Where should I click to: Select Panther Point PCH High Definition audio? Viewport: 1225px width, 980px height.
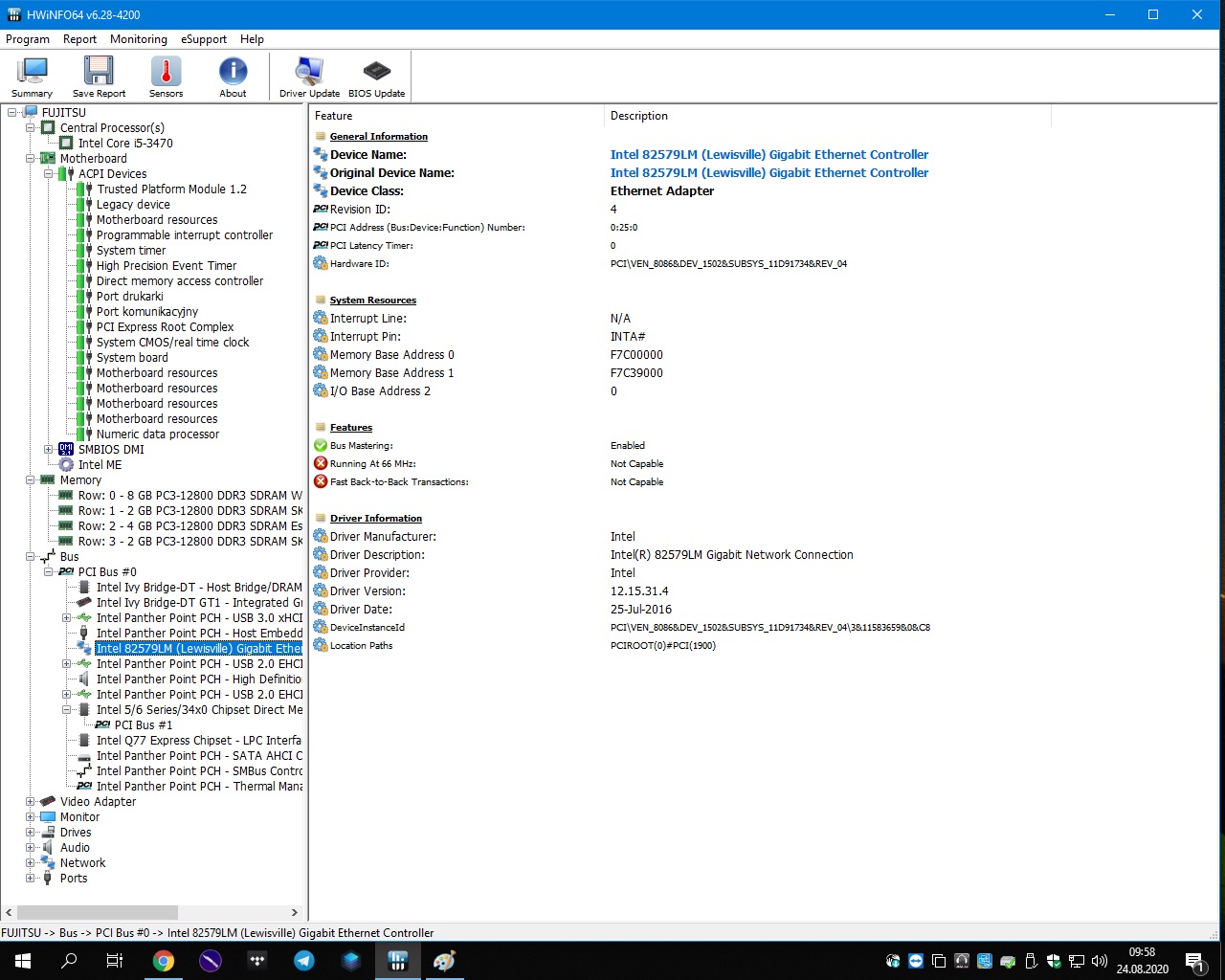click(x=199, y=679)
